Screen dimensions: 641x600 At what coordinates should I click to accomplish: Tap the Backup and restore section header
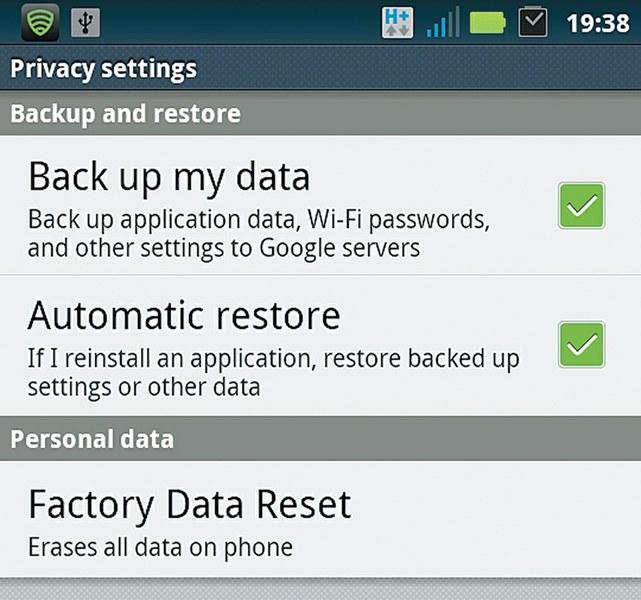pos(125,113)
